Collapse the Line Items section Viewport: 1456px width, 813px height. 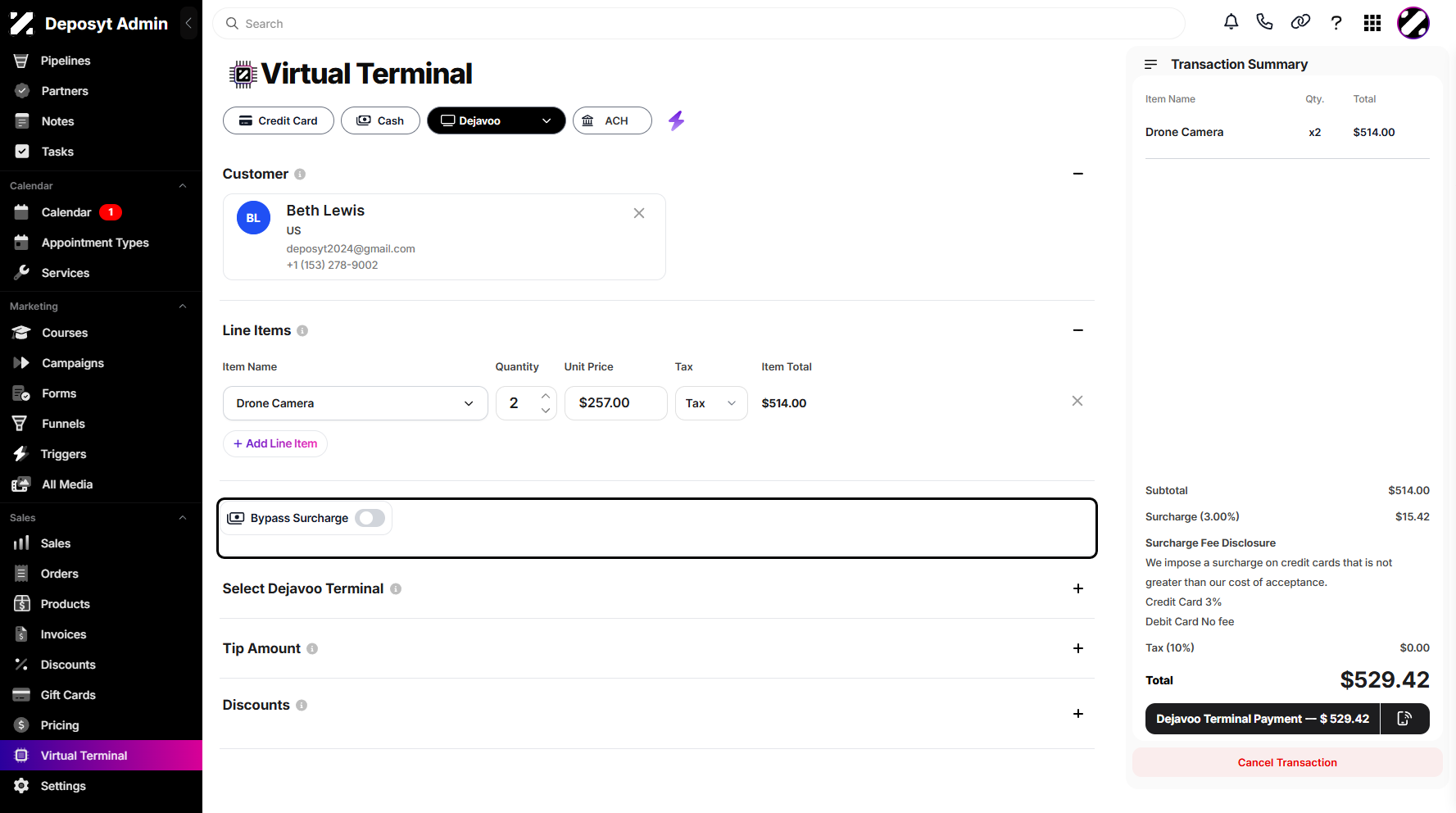1078,330
